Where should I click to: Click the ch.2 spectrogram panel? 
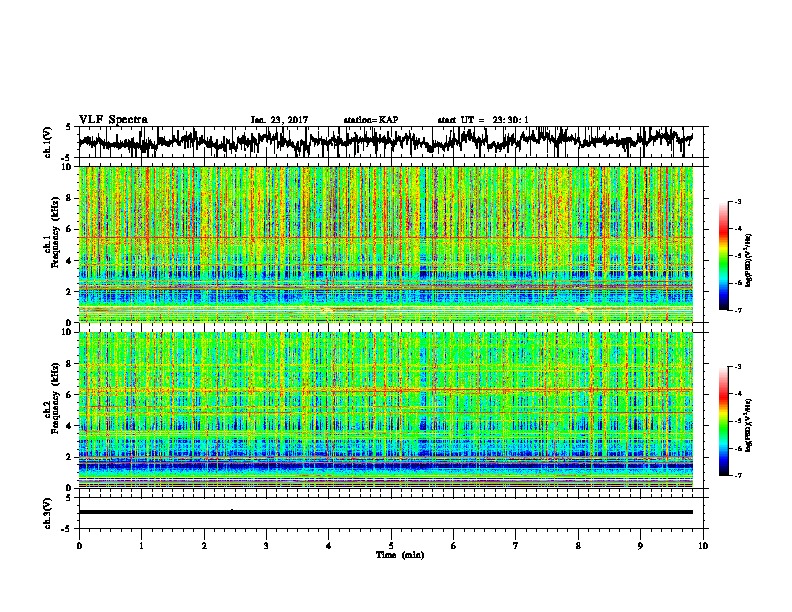click(x=386, y=410)
